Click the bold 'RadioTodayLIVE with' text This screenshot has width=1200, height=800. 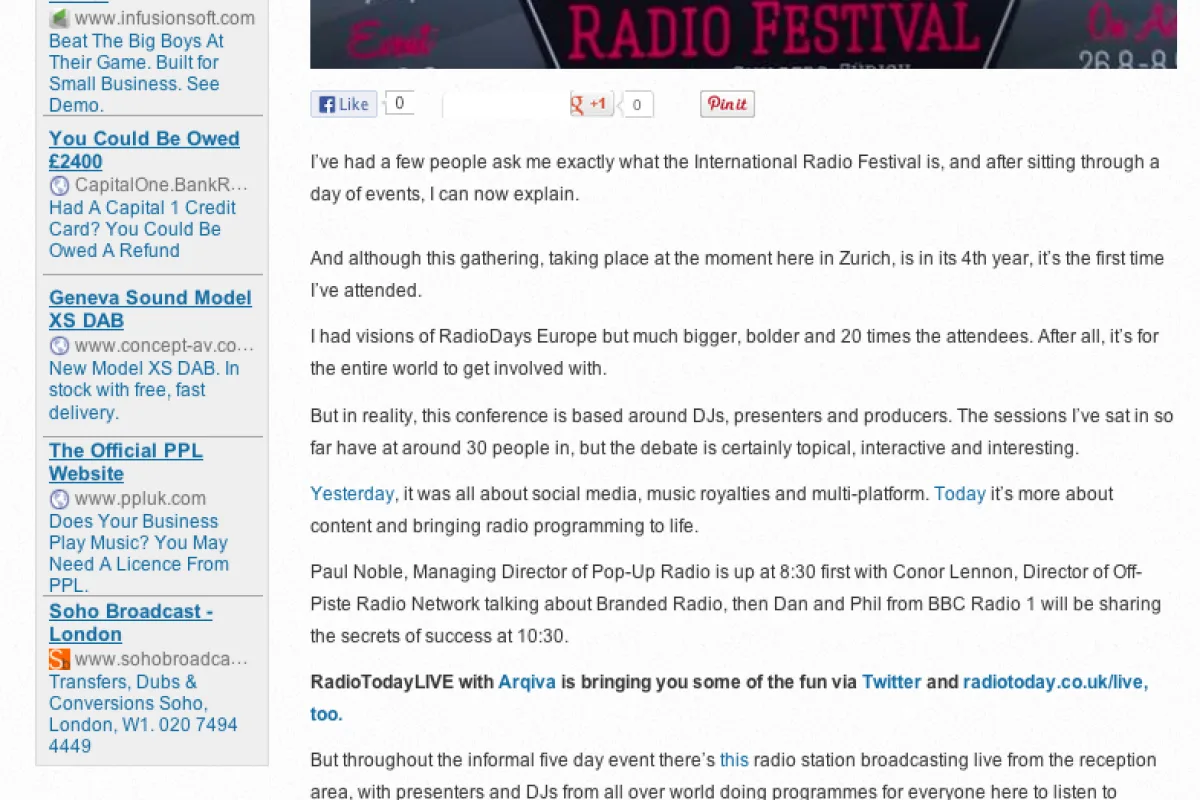402,682
